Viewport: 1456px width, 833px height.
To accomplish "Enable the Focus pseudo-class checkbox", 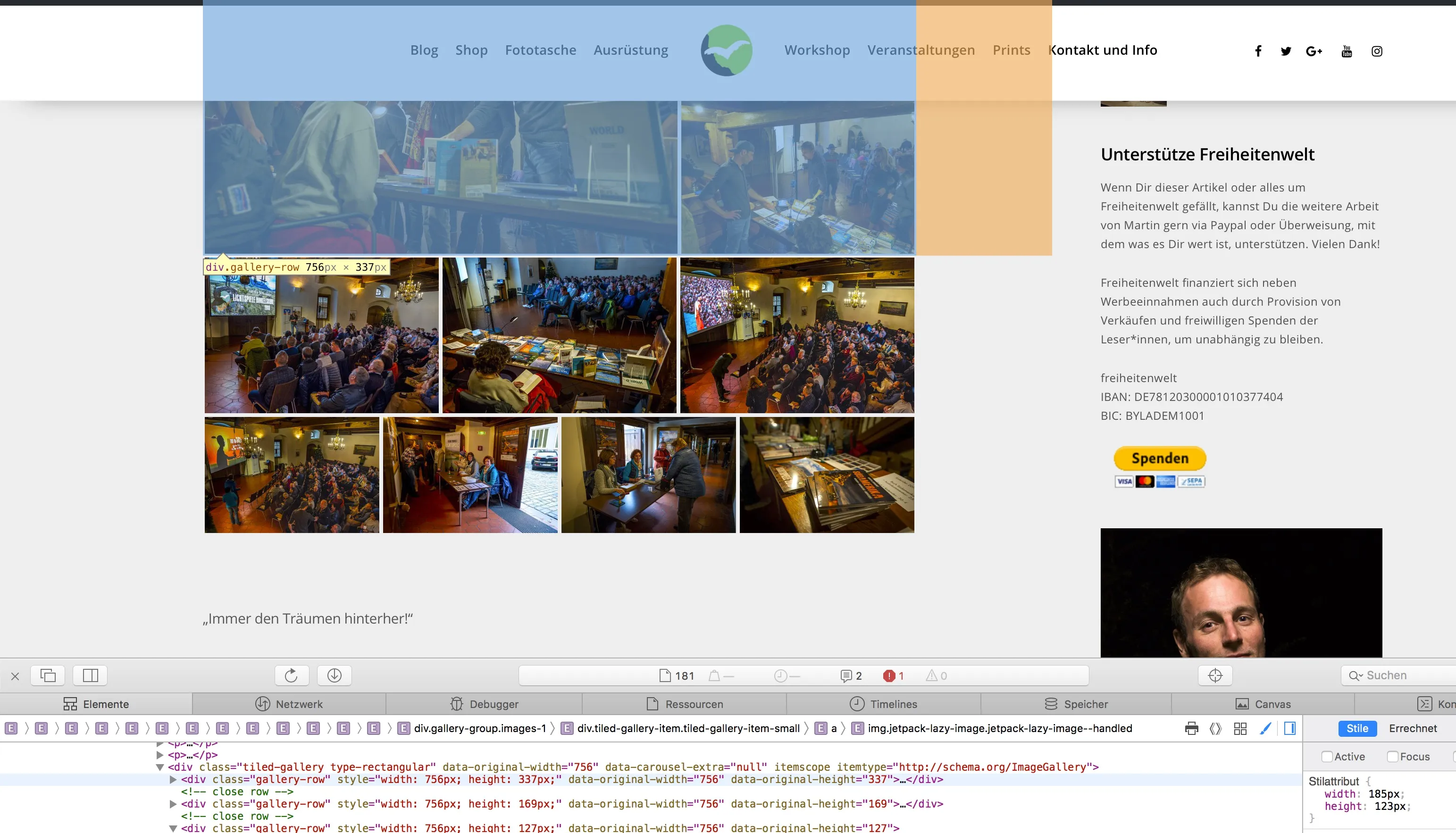I will click(x=1393, y=757).
